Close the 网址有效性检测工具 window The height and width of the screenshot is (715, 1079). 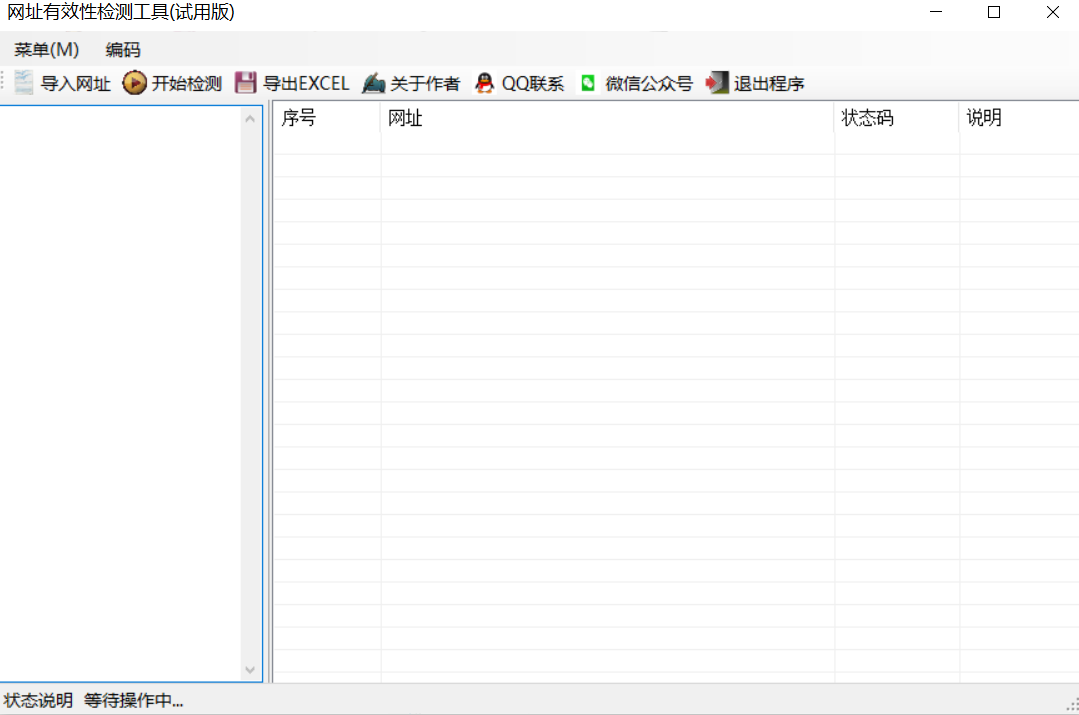tap(1052, 12)
